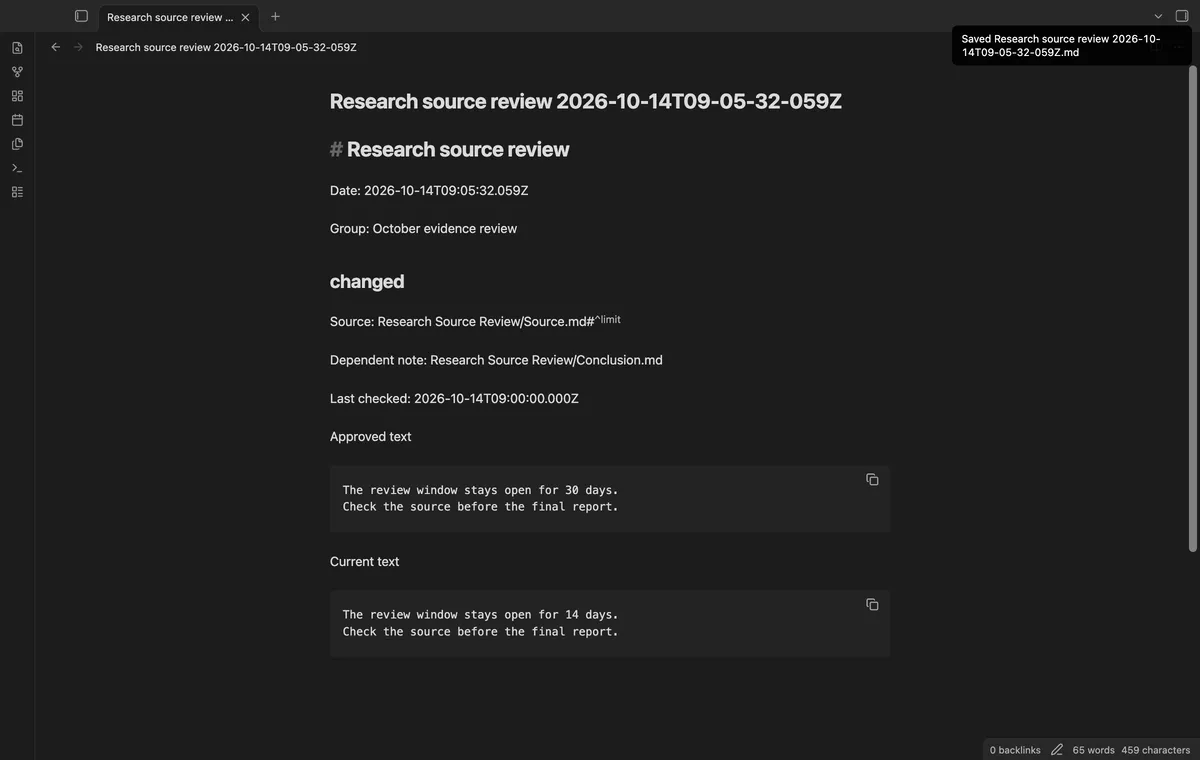This screenshot has width=1200, height=760.
Task: Click the ^limit block reference
Action: (x=608, y=319)
